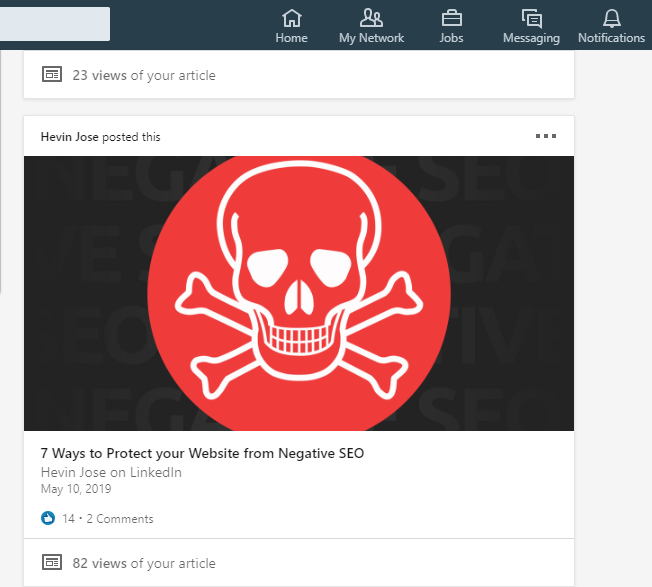Screen dimensions: 652x587
Task: Click the Notifications bell icon
Action: coord(611,17)
